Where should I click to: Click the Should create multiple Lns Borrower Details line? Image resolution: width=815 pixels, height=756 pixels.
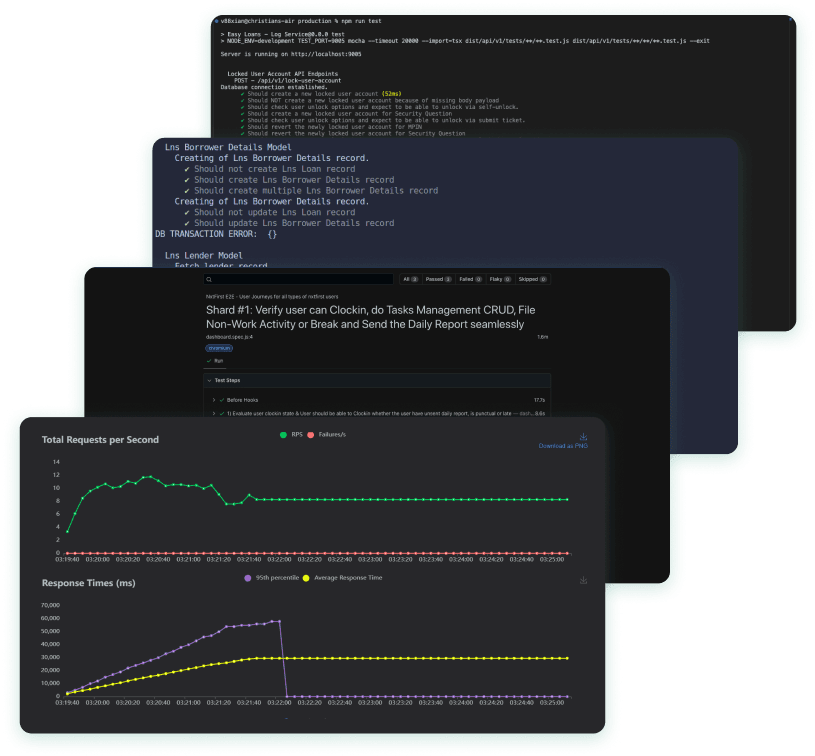tap(311, 191)
